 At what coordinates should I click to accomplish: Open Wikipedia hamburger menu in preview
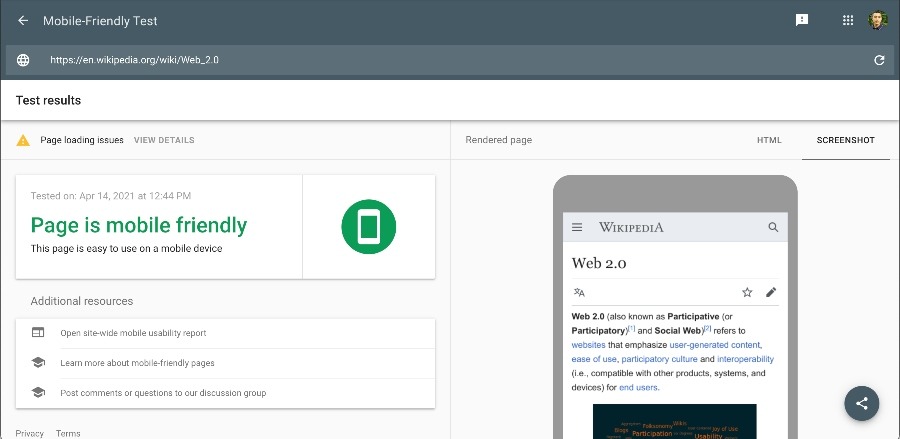pyautogui.click(x=577, y=227)
